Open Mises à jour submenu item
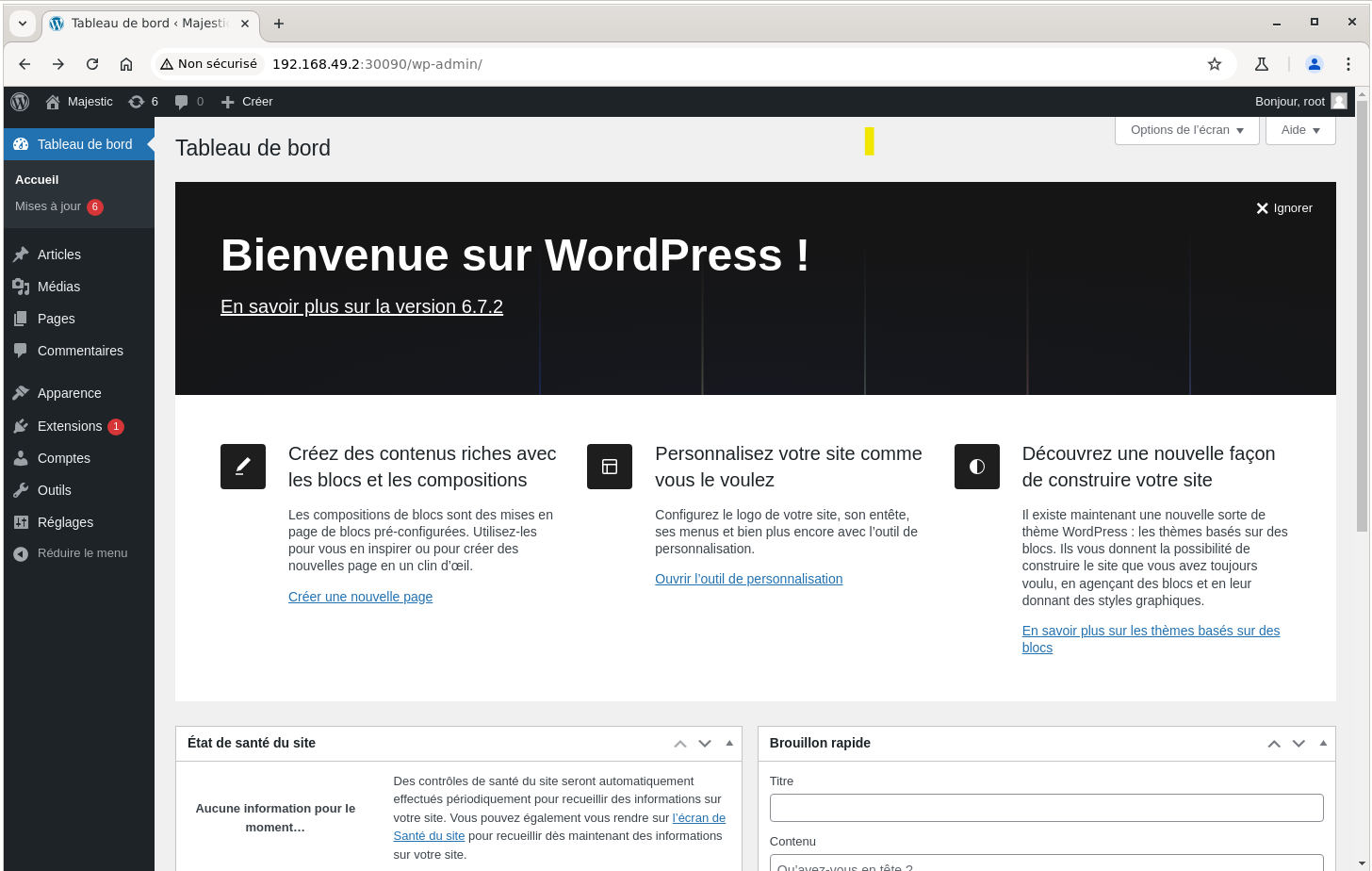Screen dimensions: 1372x871 coord(48,206)
